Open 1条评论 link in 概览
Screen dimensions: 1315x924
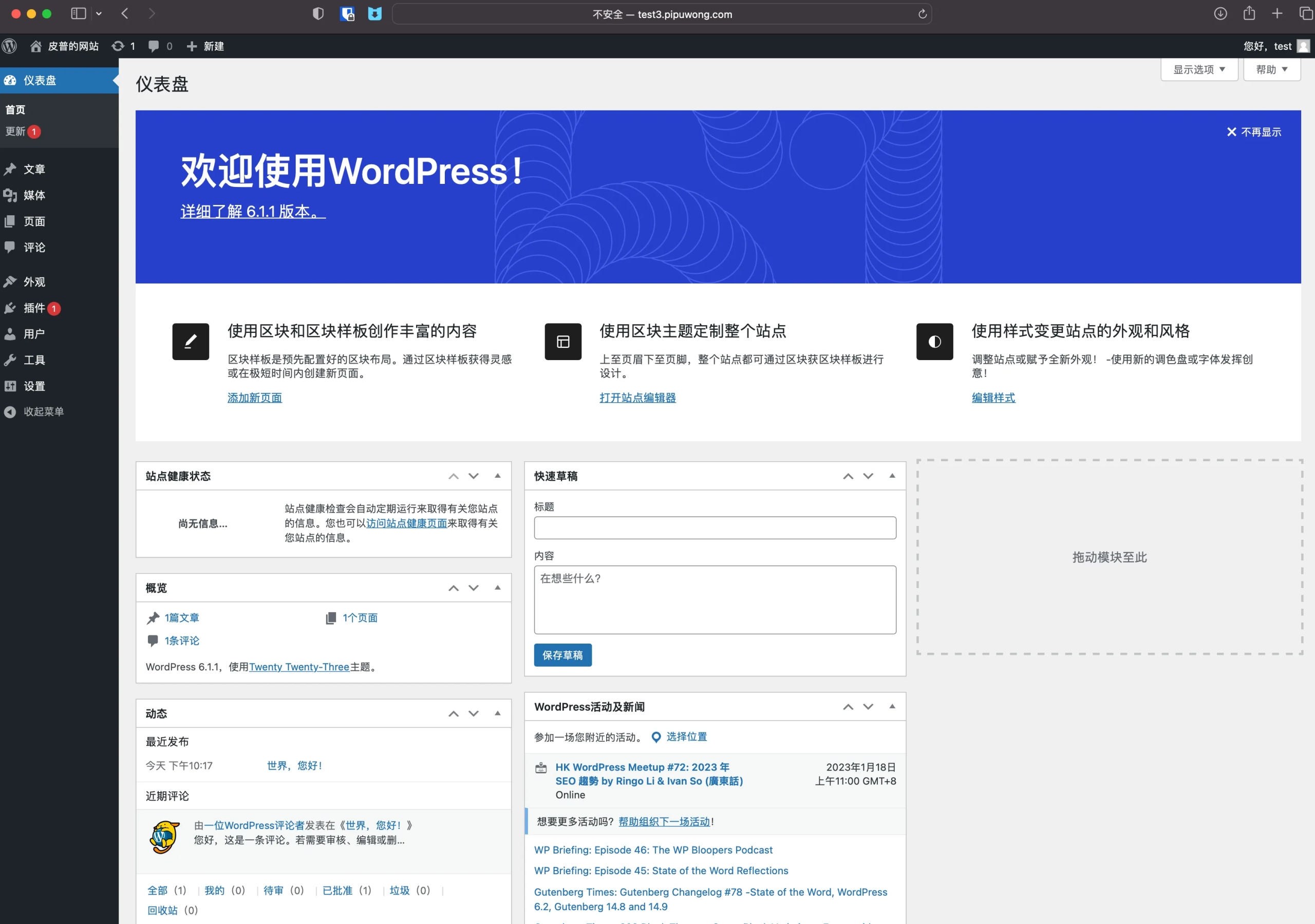[181, 640]
